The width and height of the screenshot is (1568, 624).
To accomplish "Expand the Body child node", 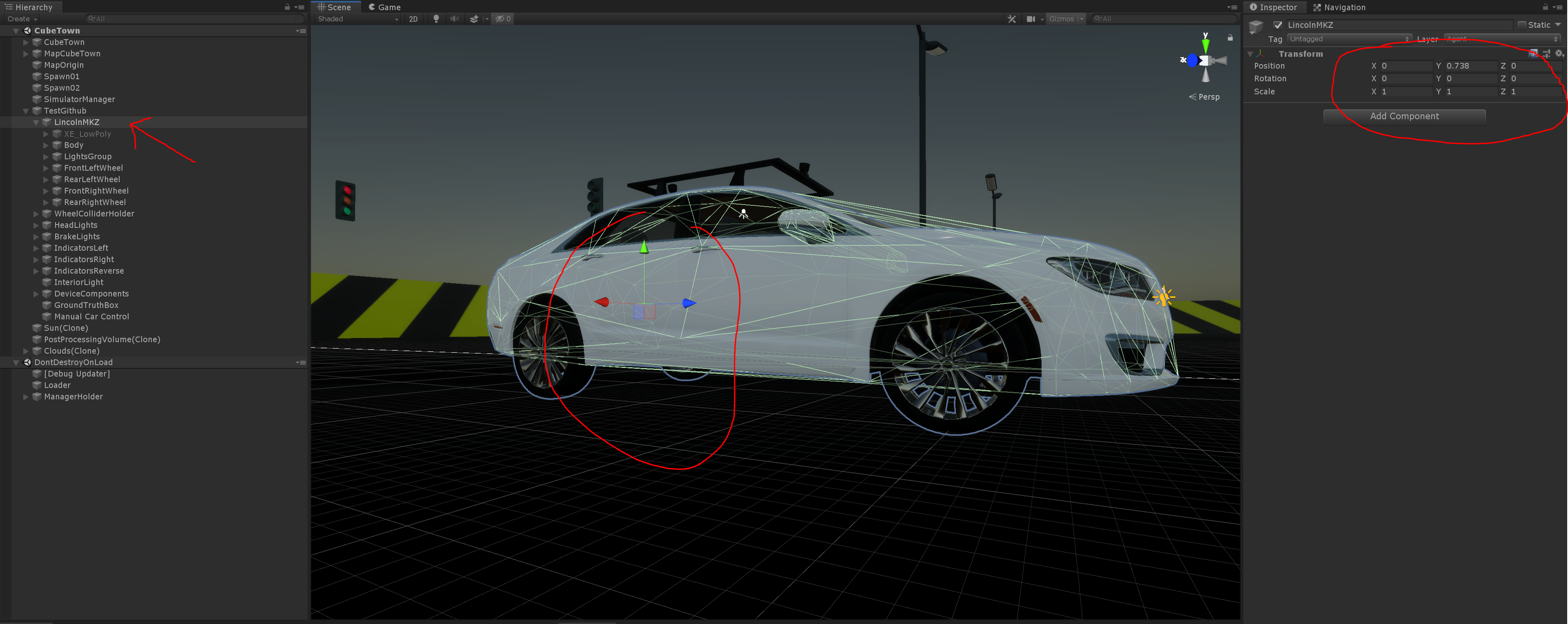I will [x=46, y=145].
